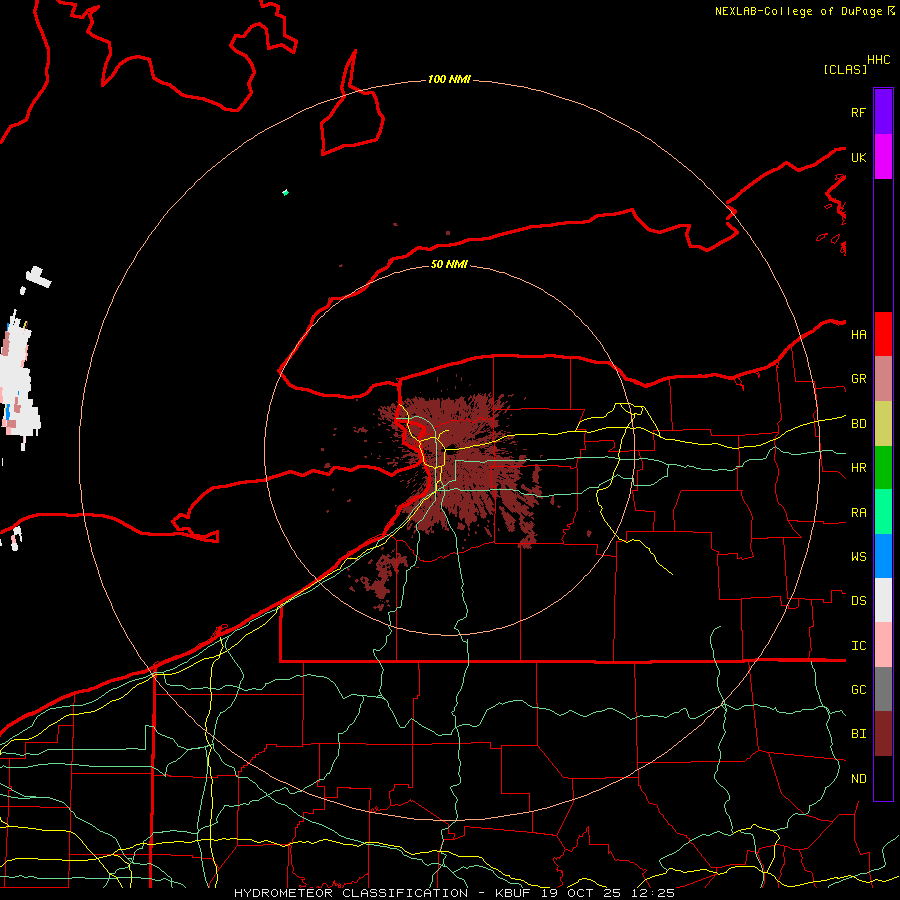Select the red HA legend swatch

click(x=883, y=334)
